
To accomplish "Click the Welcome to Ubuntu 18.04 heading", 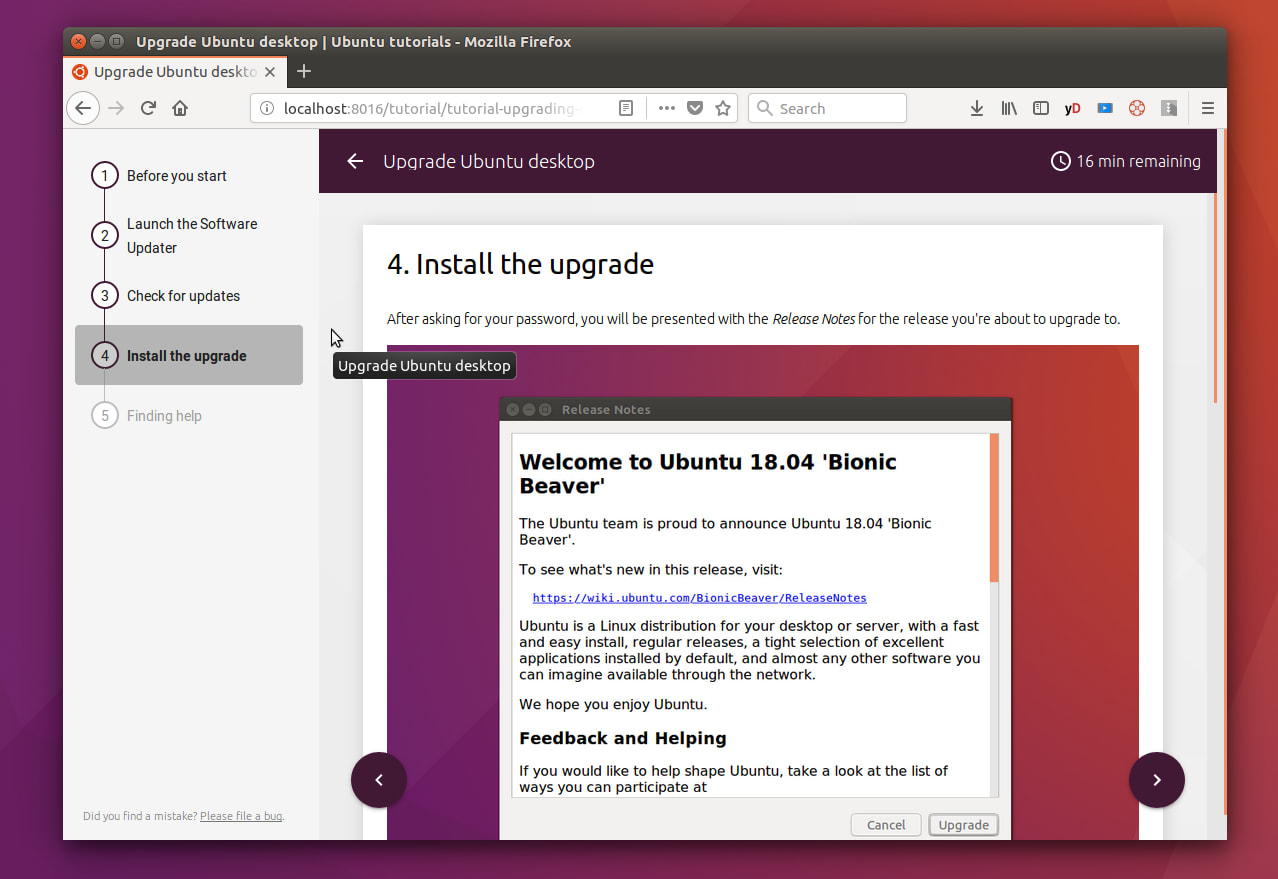I will (708, 474).
